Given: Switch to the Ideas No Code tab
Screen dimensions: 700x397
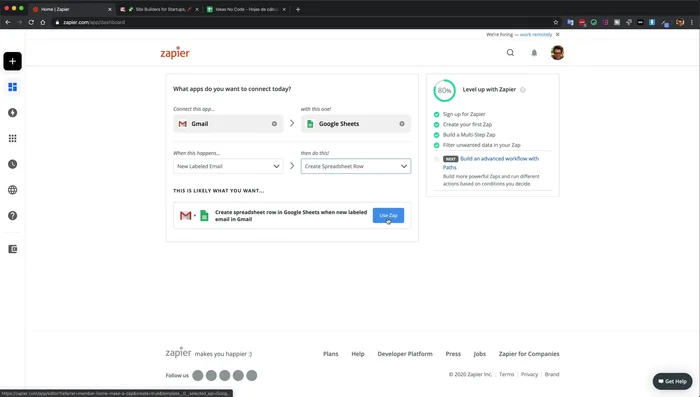Looking at the screenshot, I should click(x=246, y=9).
